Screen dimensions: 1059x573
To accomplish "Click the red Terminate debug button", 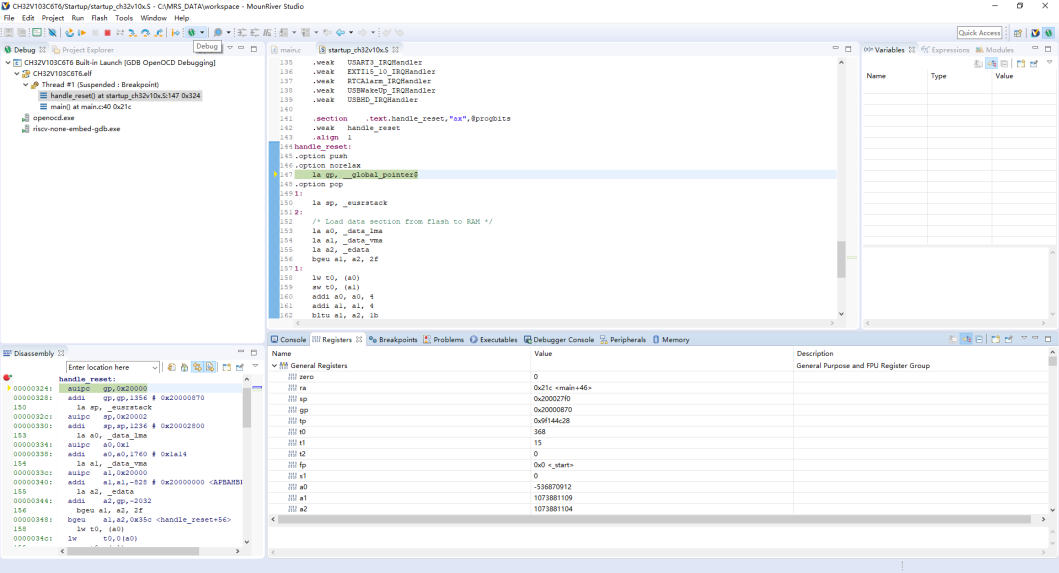I will pyautogui.click(x=107, y=33).
